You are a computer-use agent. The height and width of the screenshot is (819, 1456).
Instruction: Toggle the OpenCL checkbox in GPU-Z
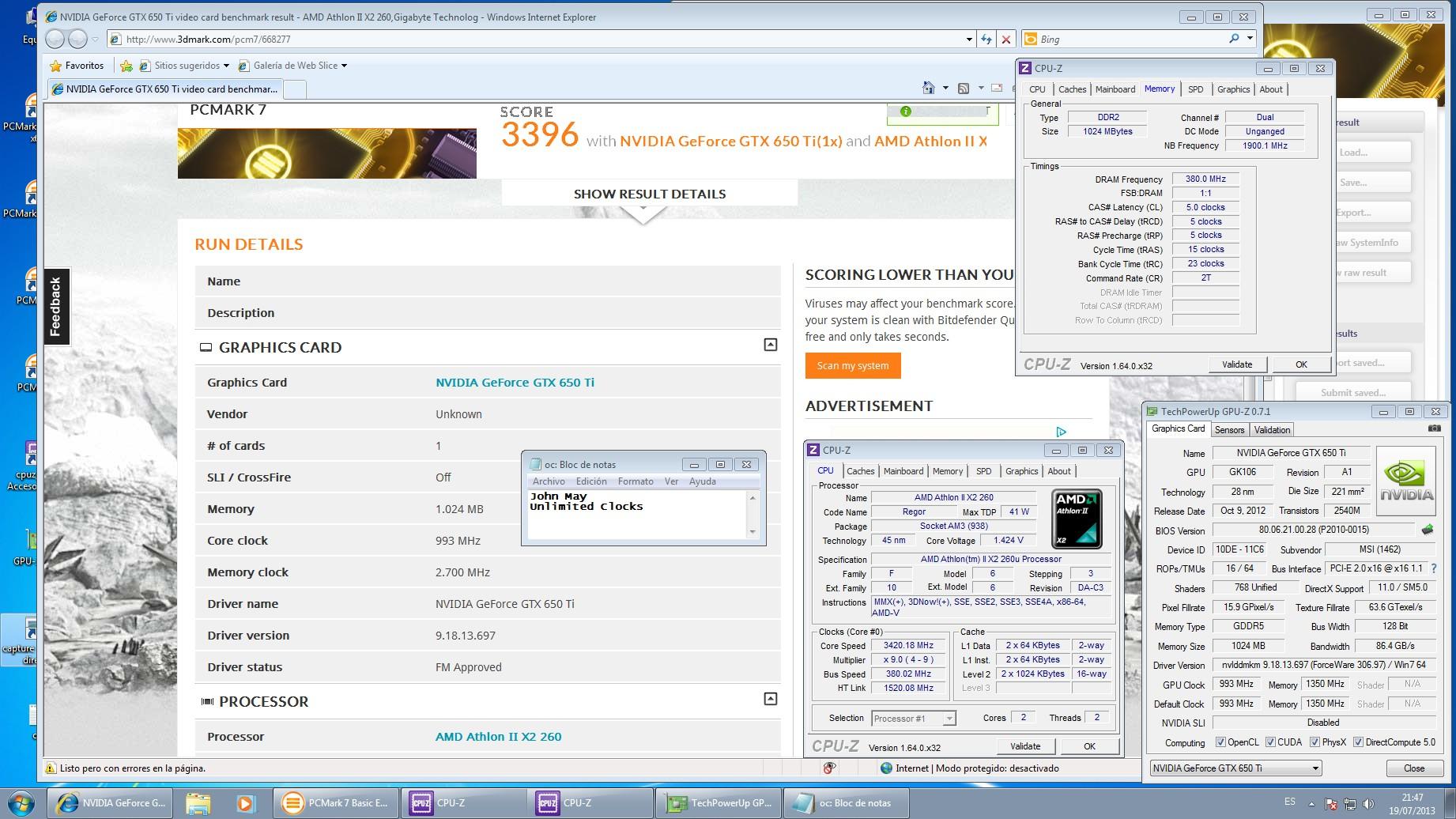coord(1220,742)
